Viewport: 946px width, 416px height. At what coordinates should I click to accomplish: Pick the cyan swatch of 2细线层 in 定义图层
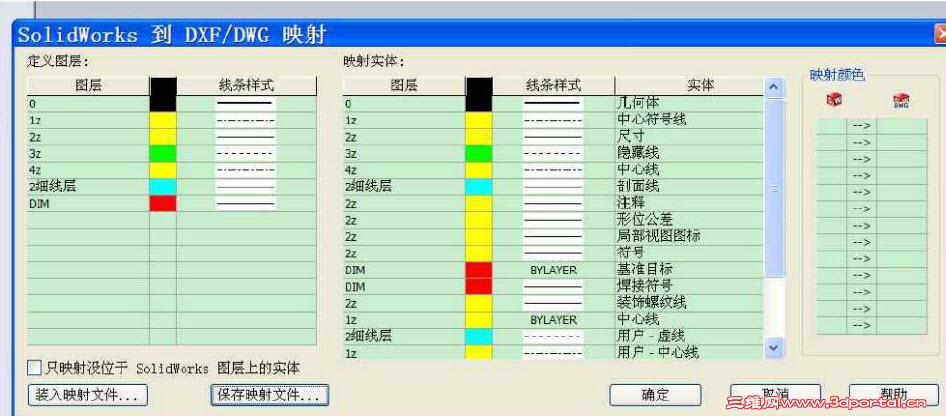click(163, 187)
